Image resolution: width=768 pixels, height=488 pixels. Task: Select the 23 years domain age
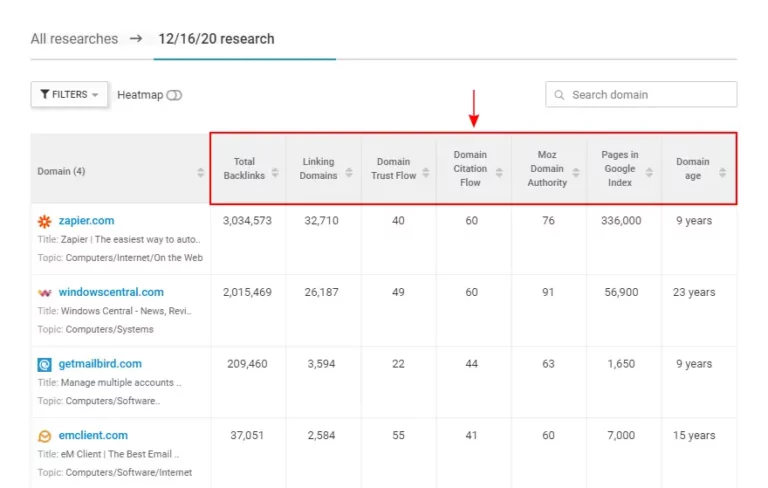tap(694, 292)
